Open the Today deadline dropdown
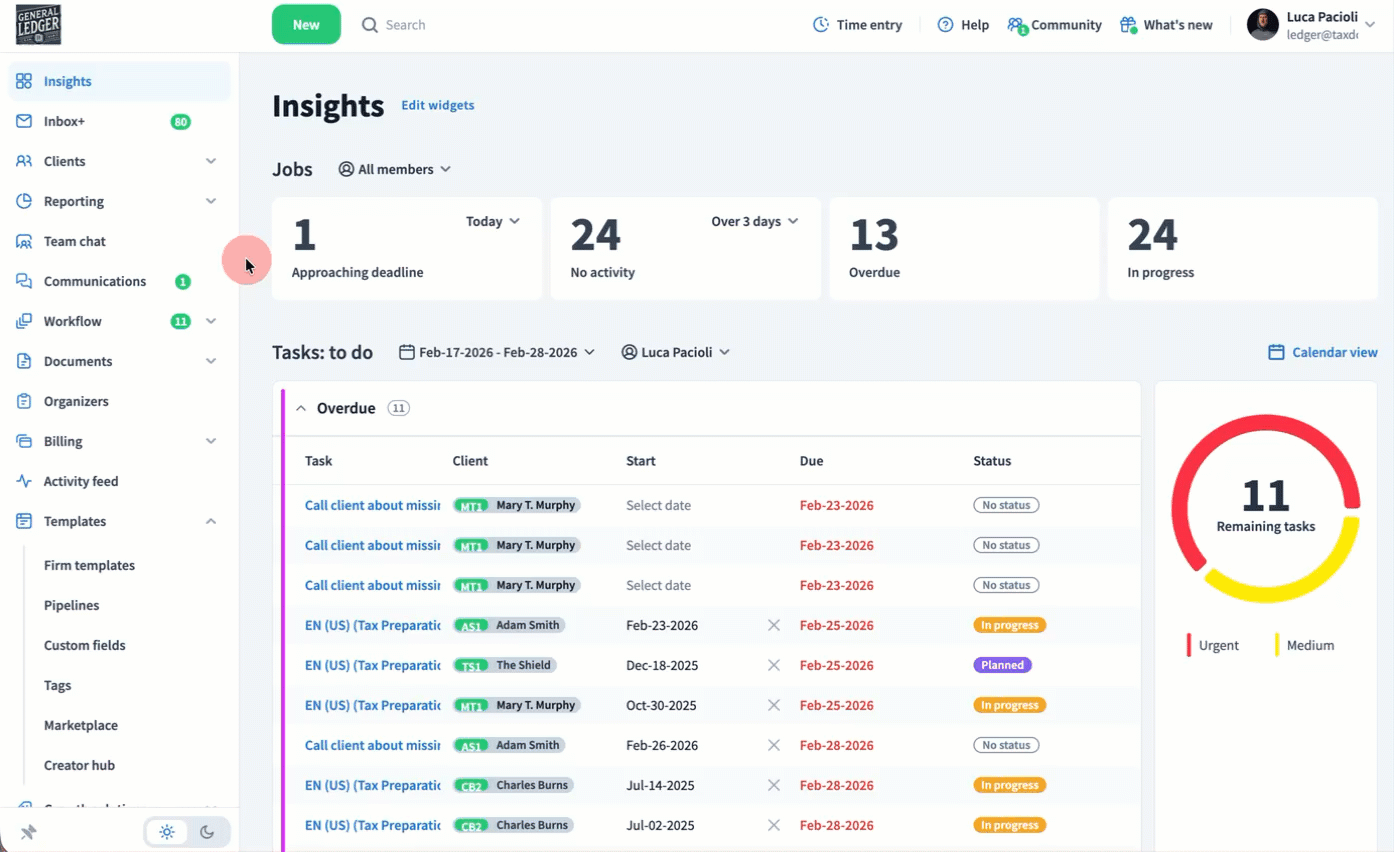Screen dimensions: 1394x852 click(493, 221)
